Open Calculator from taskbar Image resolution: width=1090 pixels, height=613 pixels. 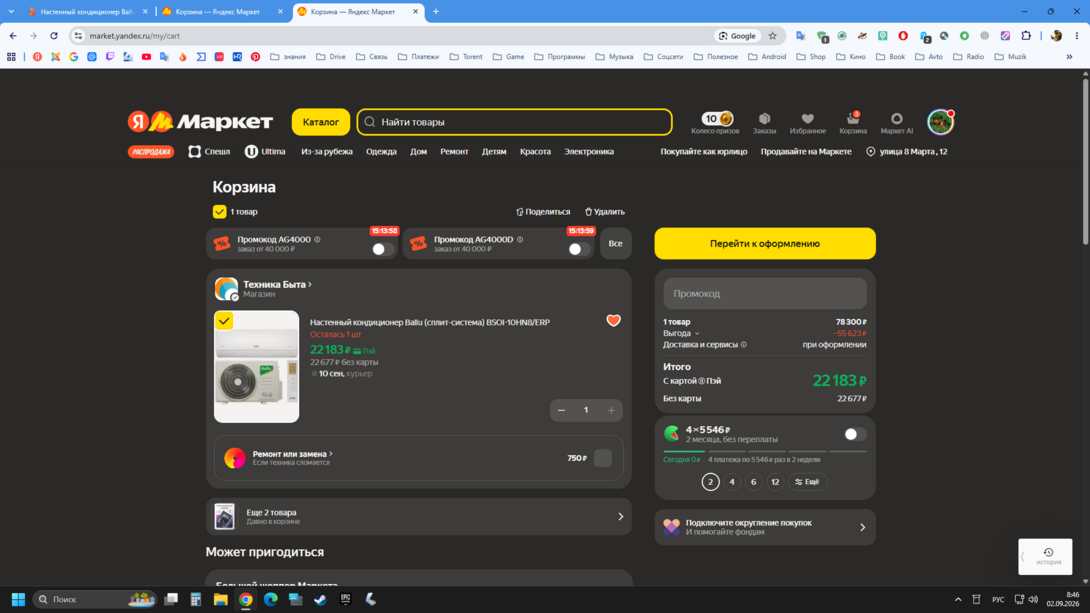[195, 599]
